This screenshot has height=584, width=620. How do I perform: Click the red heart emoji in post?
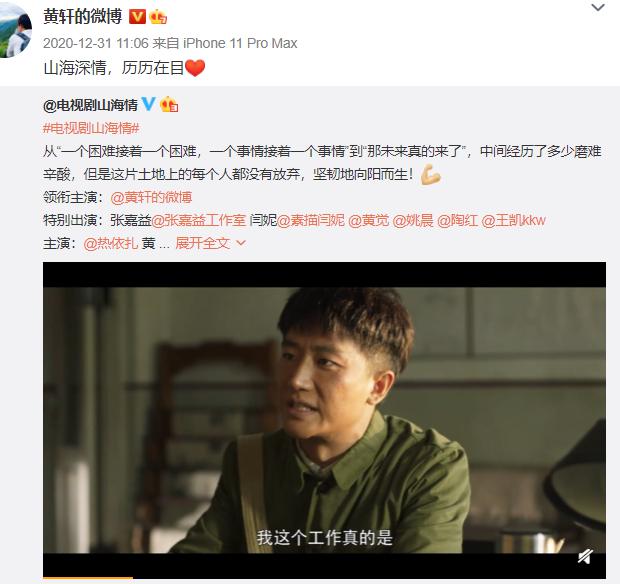tap(195, 68)
